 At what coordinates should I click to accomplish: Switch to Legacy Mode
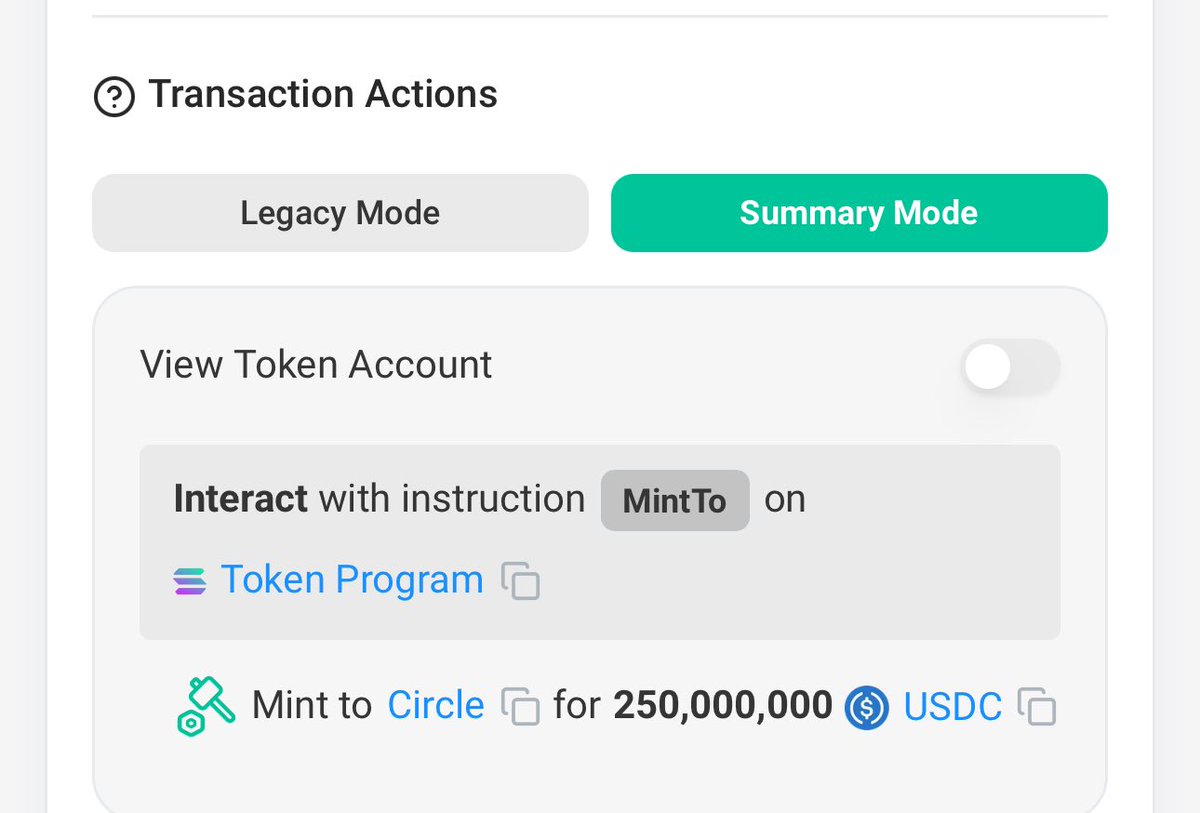[340, 212]
